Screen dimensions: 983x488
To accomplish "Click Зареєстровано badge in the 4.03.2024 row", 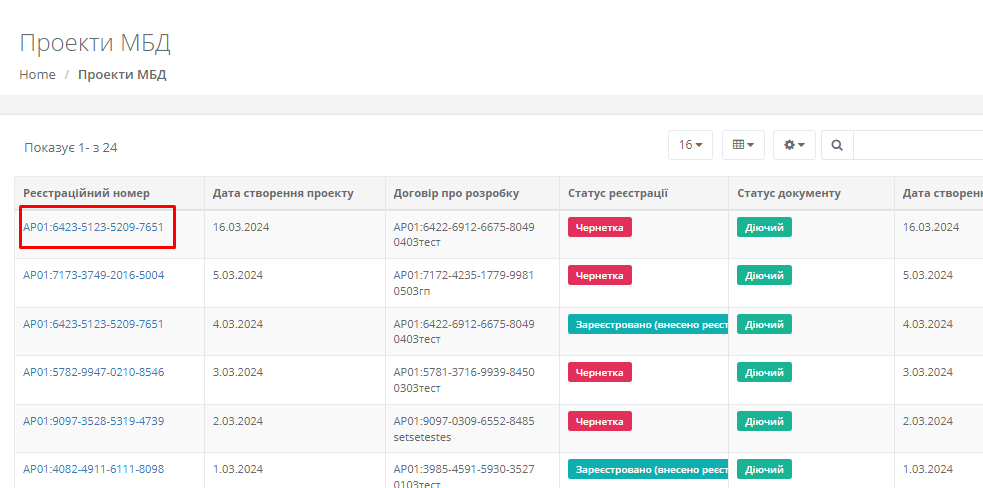I will [647, 324].
